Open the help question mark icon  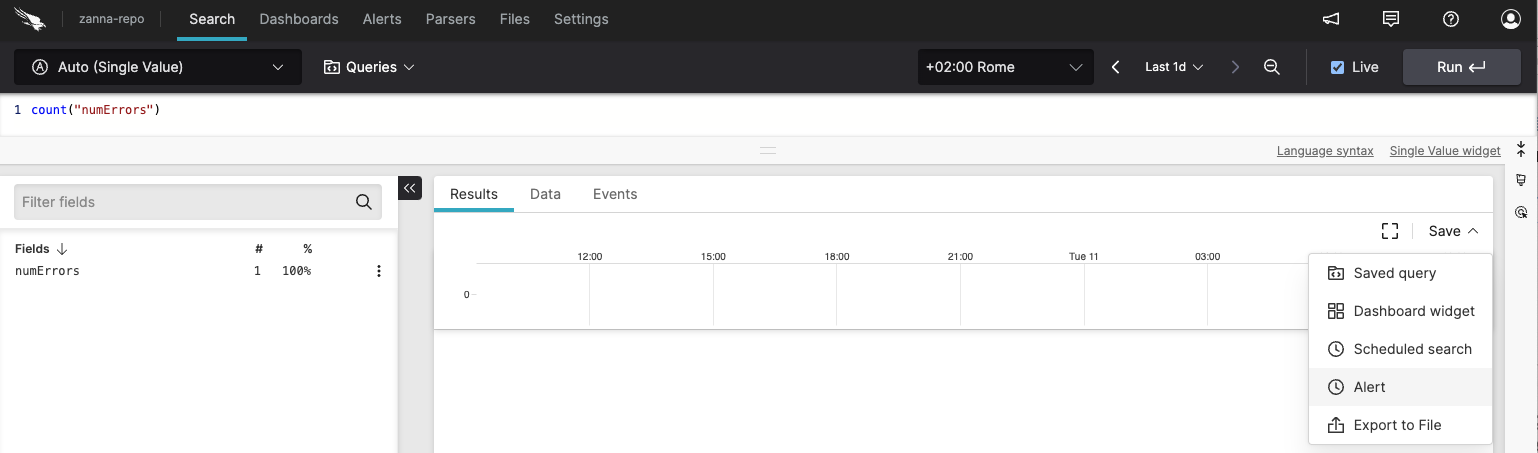coord(1451,19)
